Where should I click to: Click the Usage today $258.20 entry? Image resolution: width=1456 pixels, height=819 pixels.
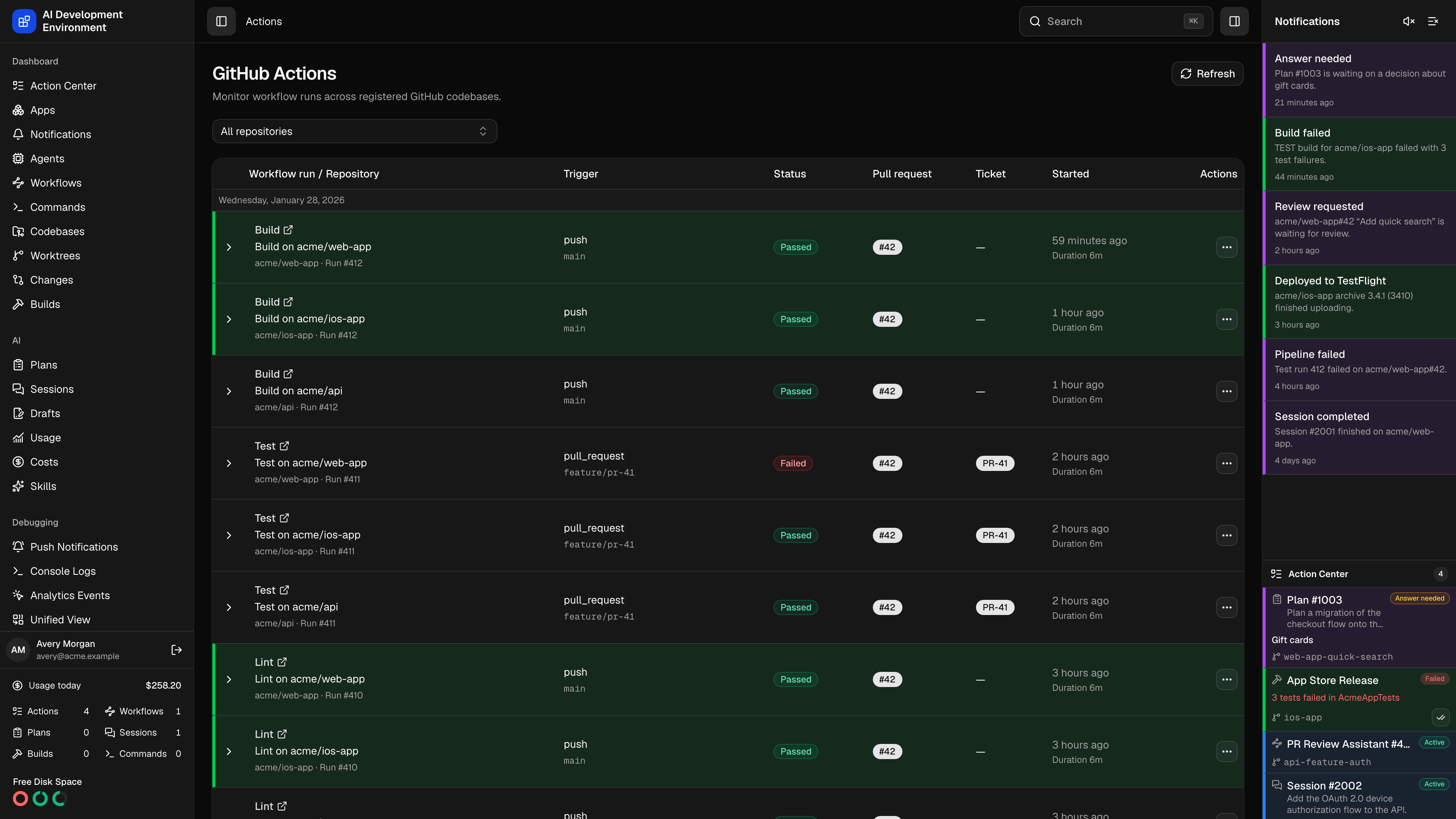pyautogui.click(x=97, y=685)
